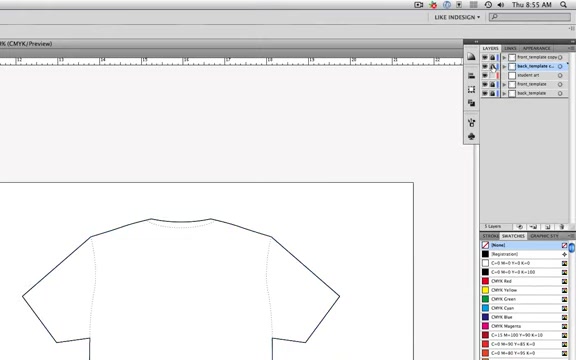Open the Pathfinder panel icon
The width and height of the screenshot is (576, 360).
(471, 103)
